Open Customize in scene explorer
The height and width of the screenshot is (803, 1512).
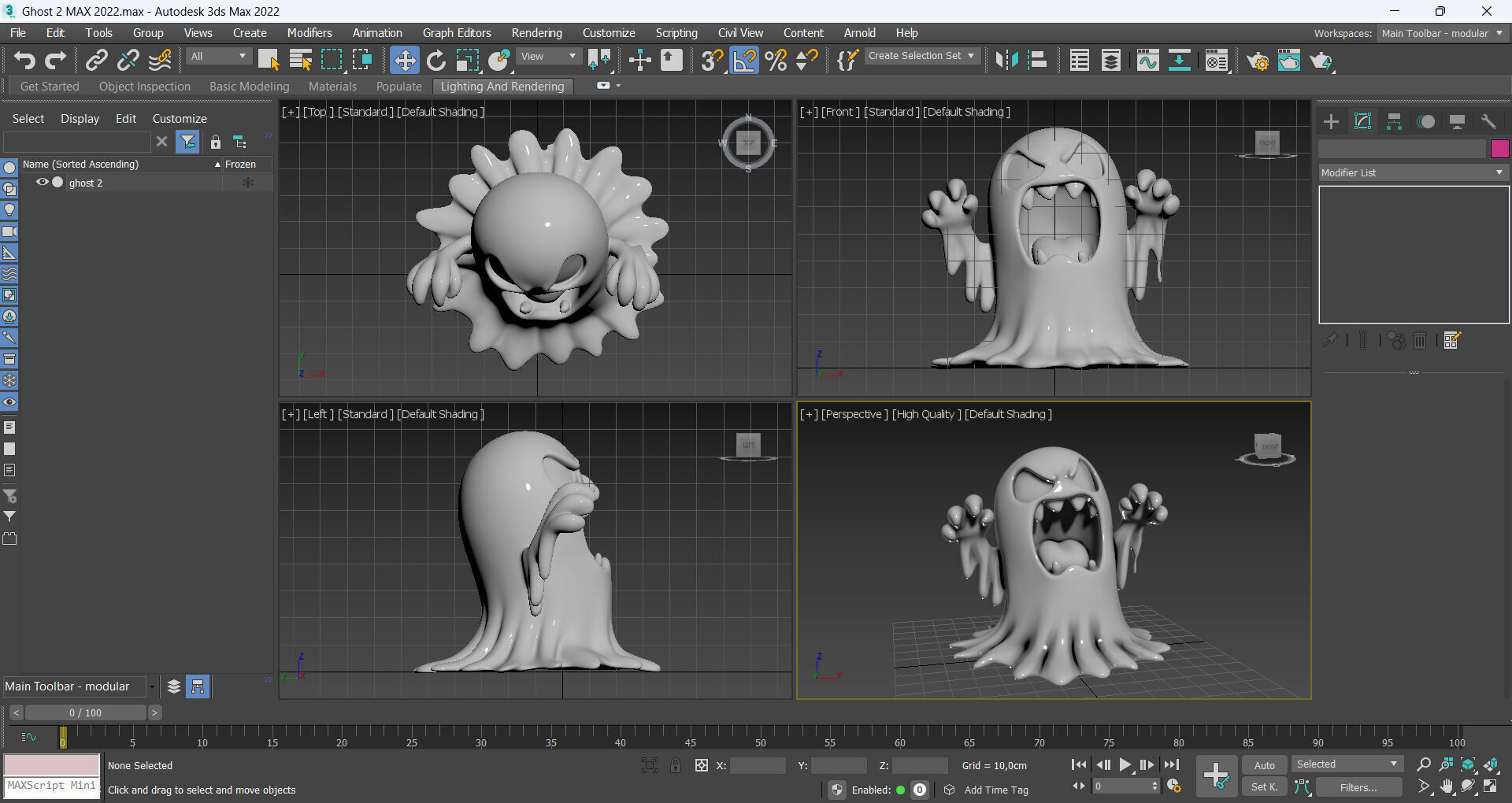coord(180,119)
